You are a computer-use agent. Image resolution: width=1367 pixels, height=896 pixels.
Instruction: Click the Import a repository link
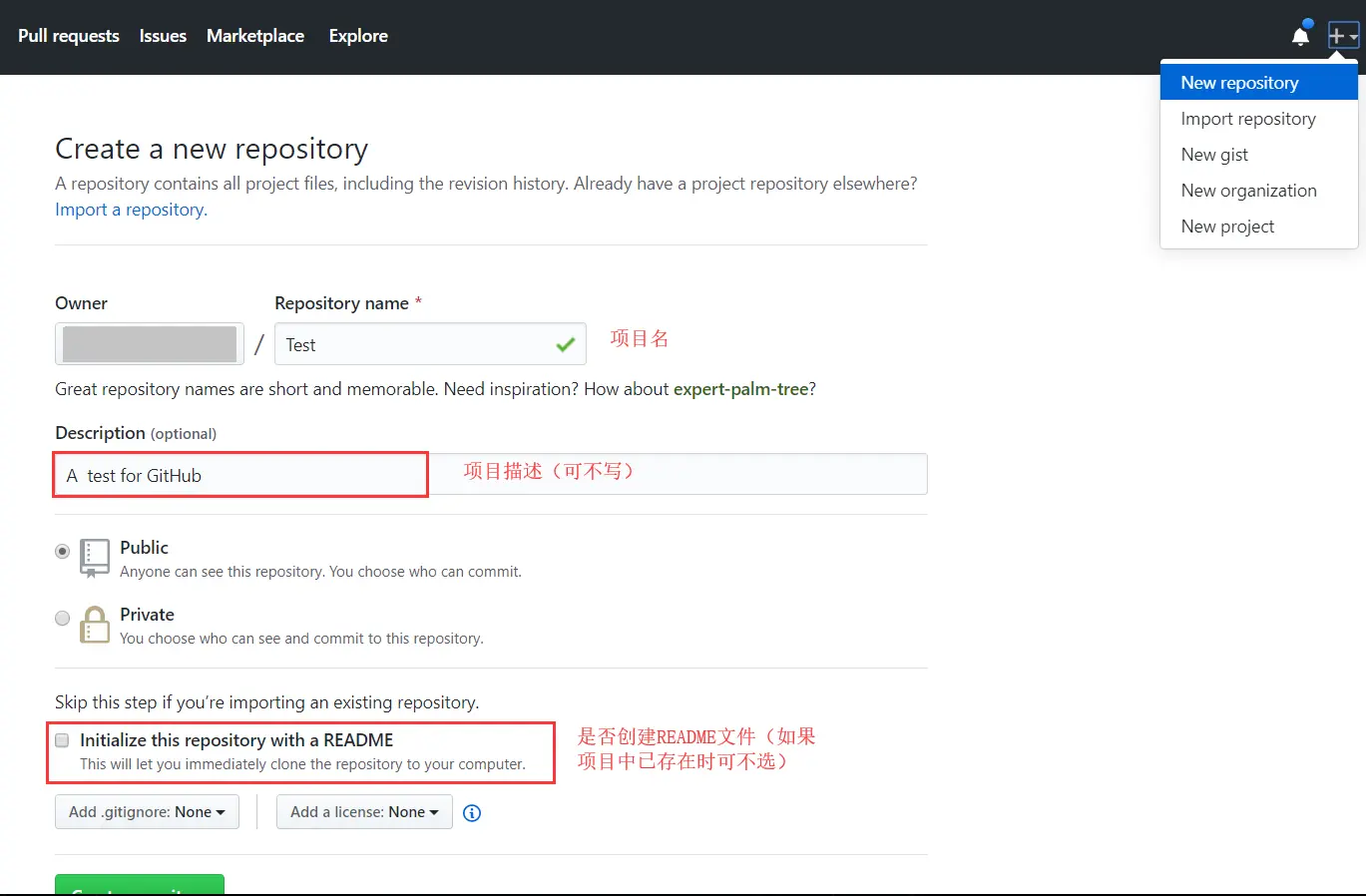click(x=131, y=210)
